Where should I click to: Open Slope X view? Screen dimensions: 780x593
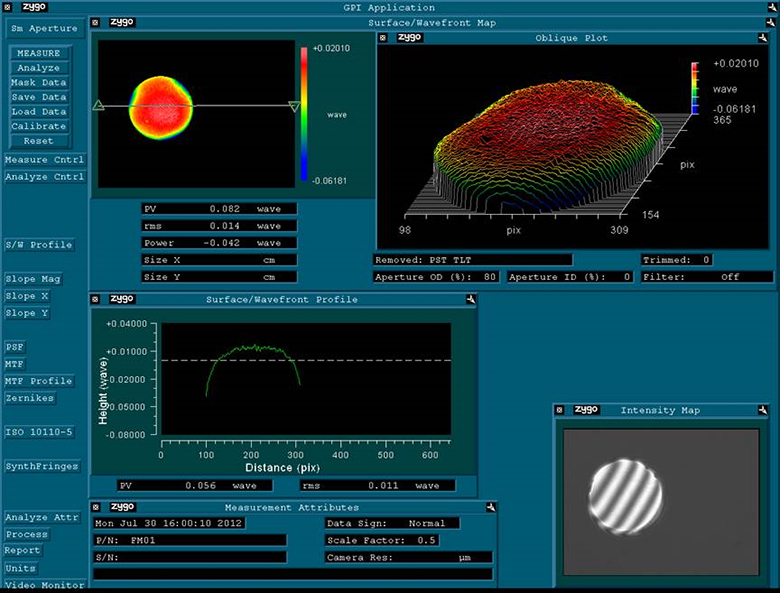pos(27,296)
